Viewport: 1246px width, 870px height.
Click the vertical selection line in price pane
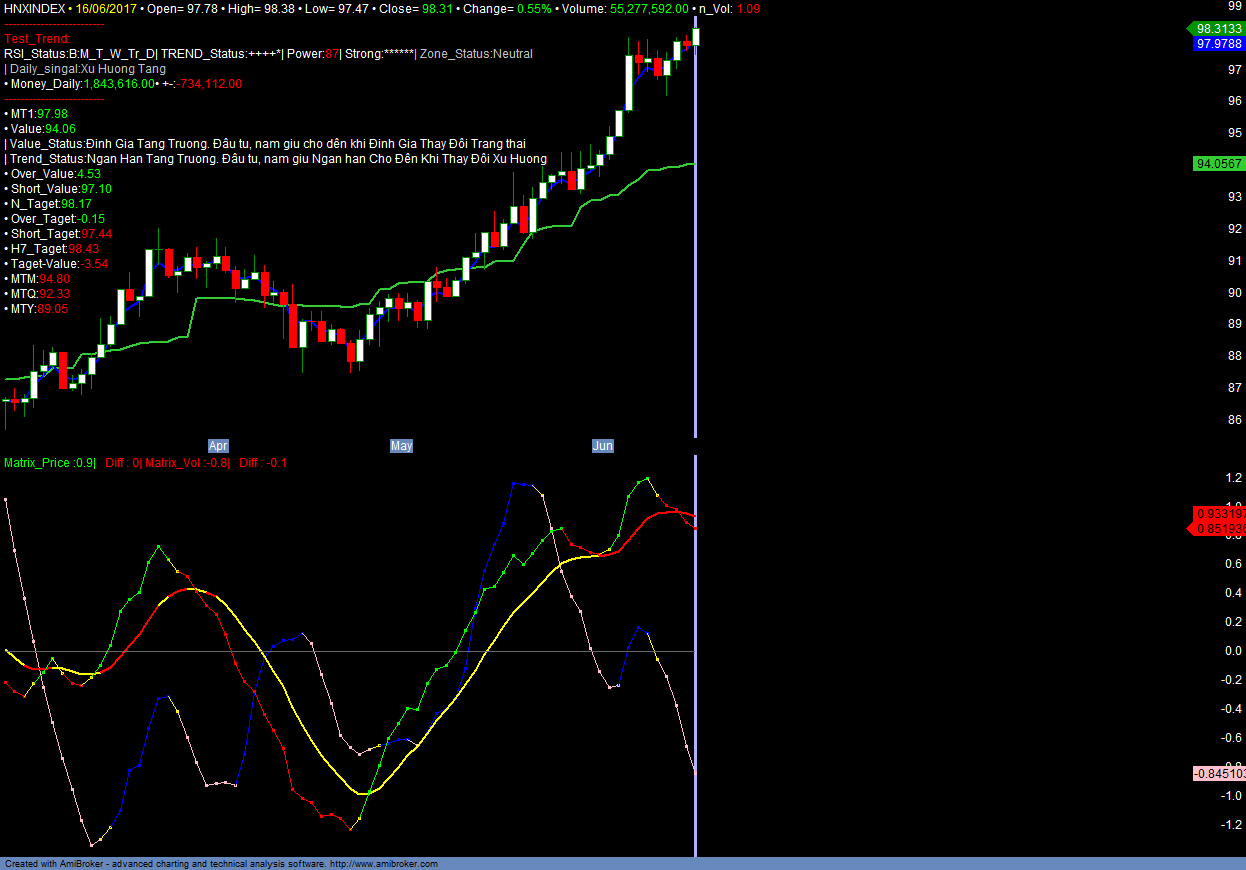click(x=695, y=250)
